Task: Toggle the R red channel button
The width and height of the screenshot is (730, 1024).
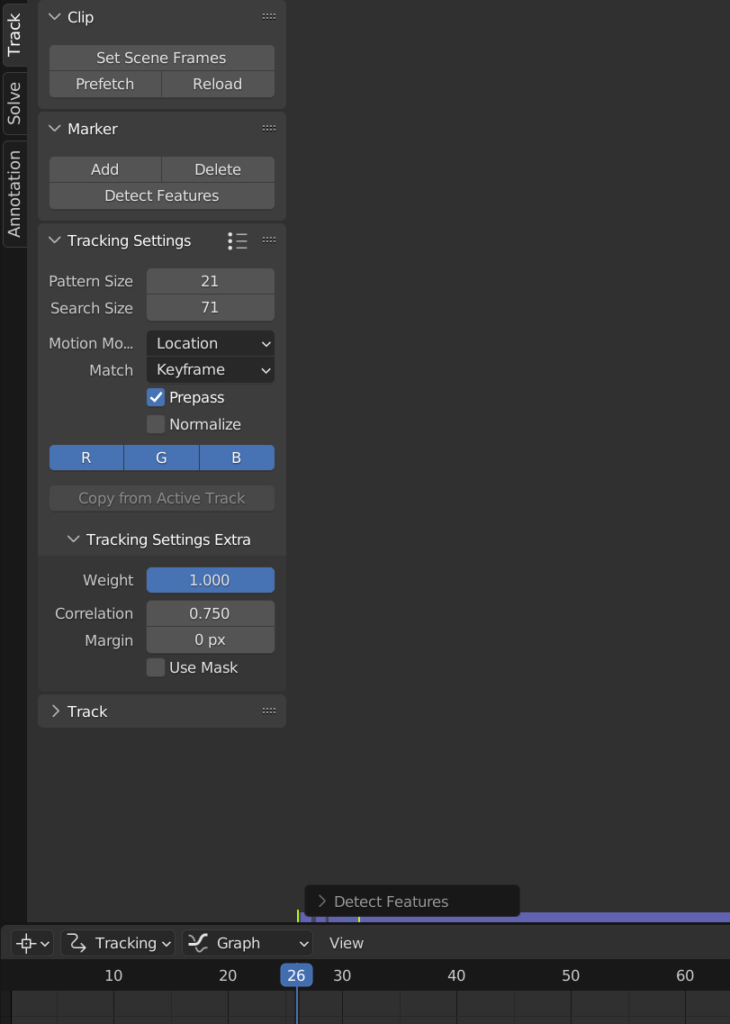Action: pos(86,458)
